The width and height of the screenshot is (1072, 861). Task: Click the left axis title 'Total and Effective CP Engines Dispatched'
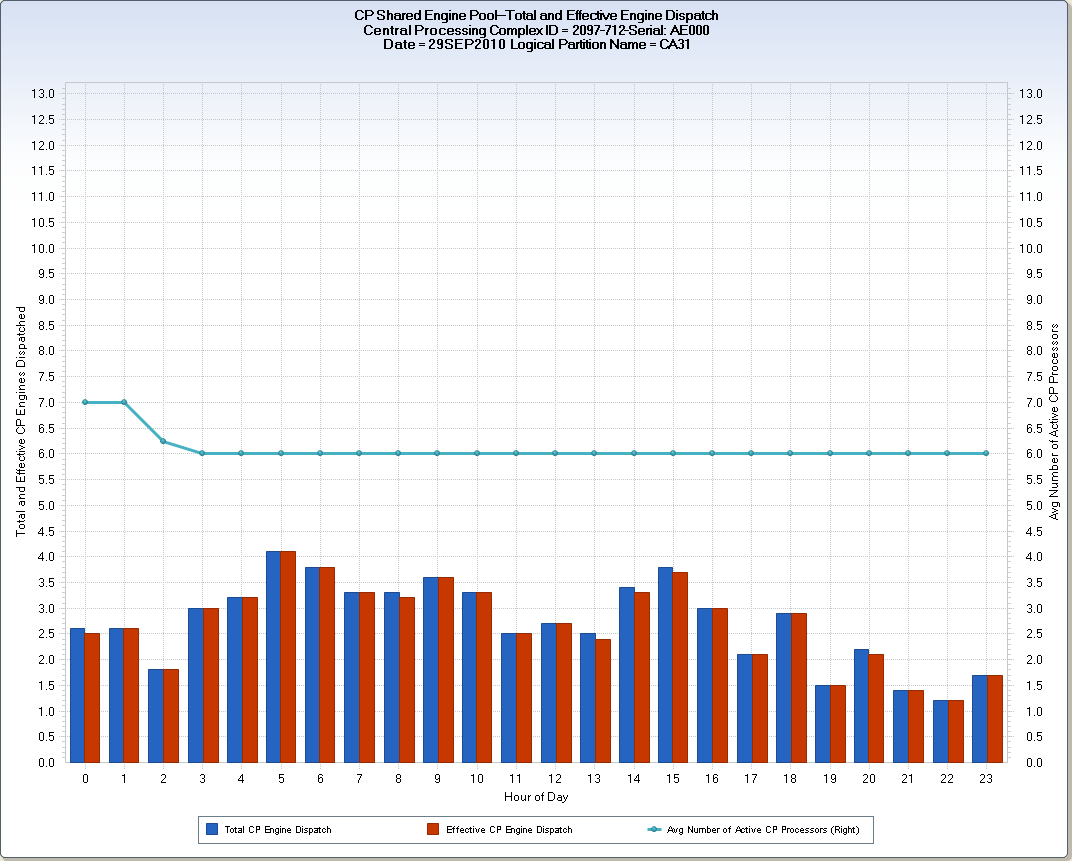21,421
